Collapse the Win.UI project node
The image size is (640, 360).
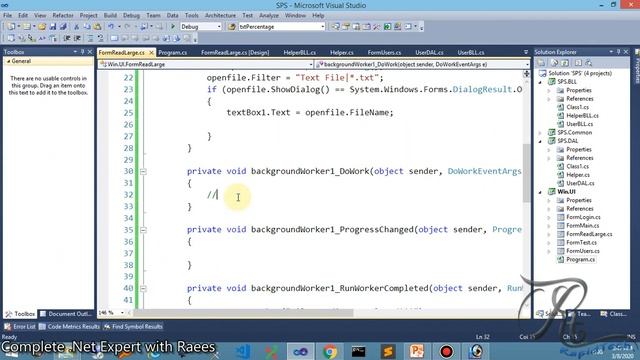[541, 192]
